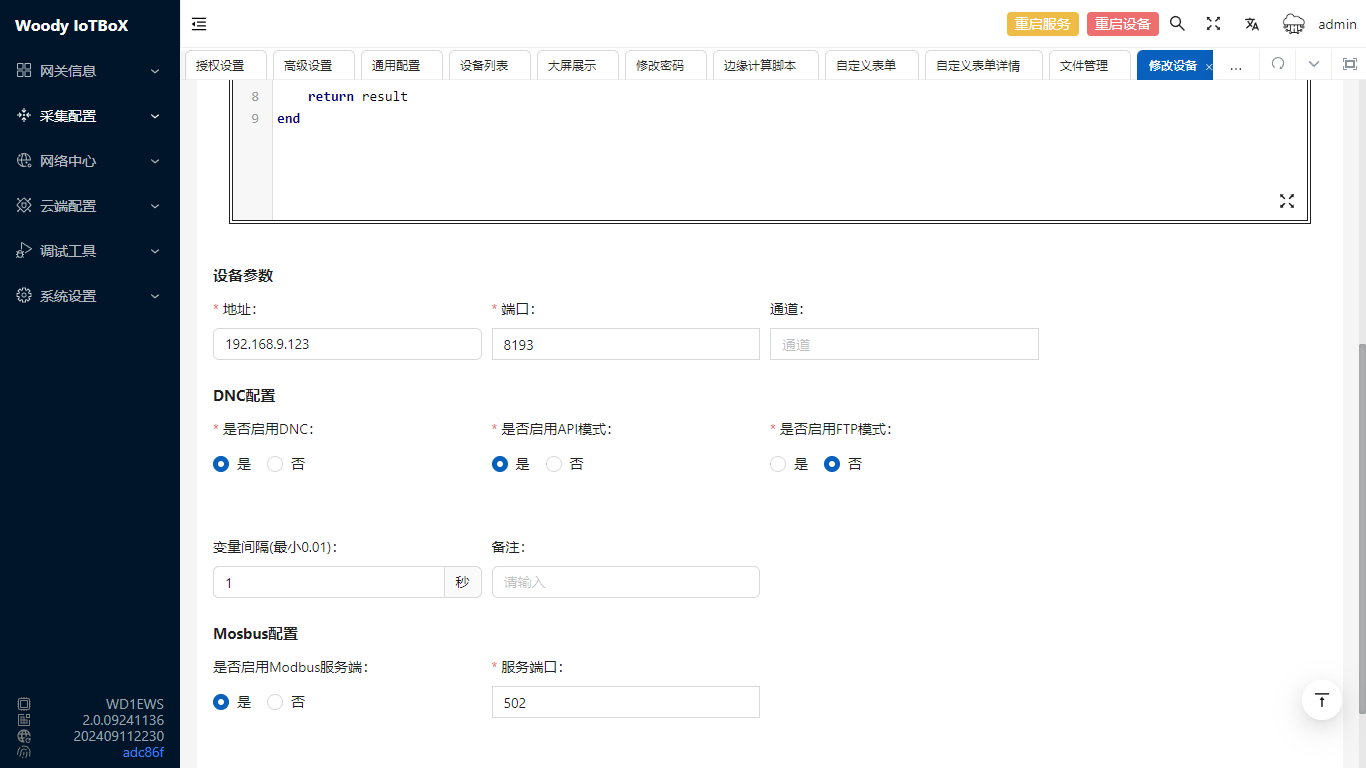Select 否 for 是否启用Modbus服务端
This screenshot has height=768, width=1366.
pos(275,702)
